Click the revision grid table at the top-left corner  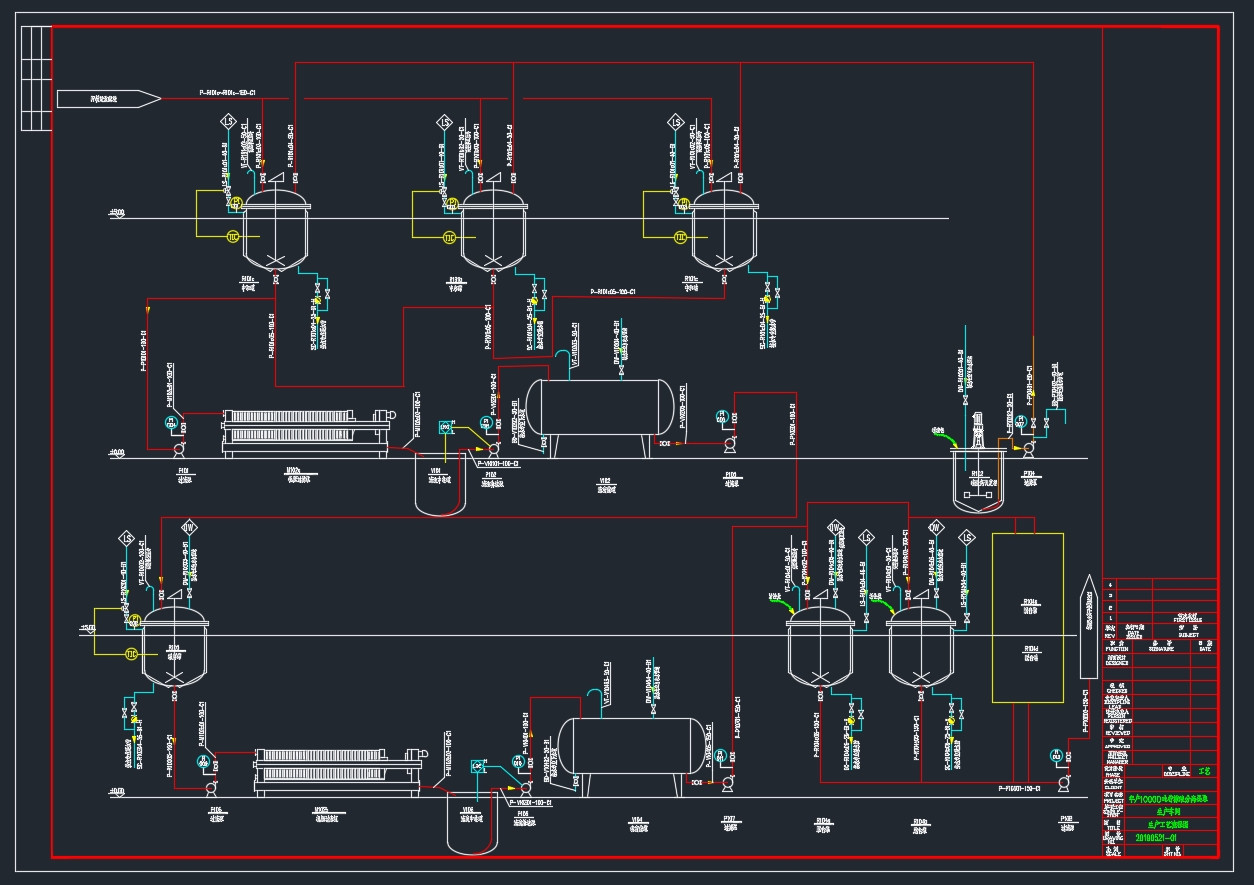tap(36, 78)
